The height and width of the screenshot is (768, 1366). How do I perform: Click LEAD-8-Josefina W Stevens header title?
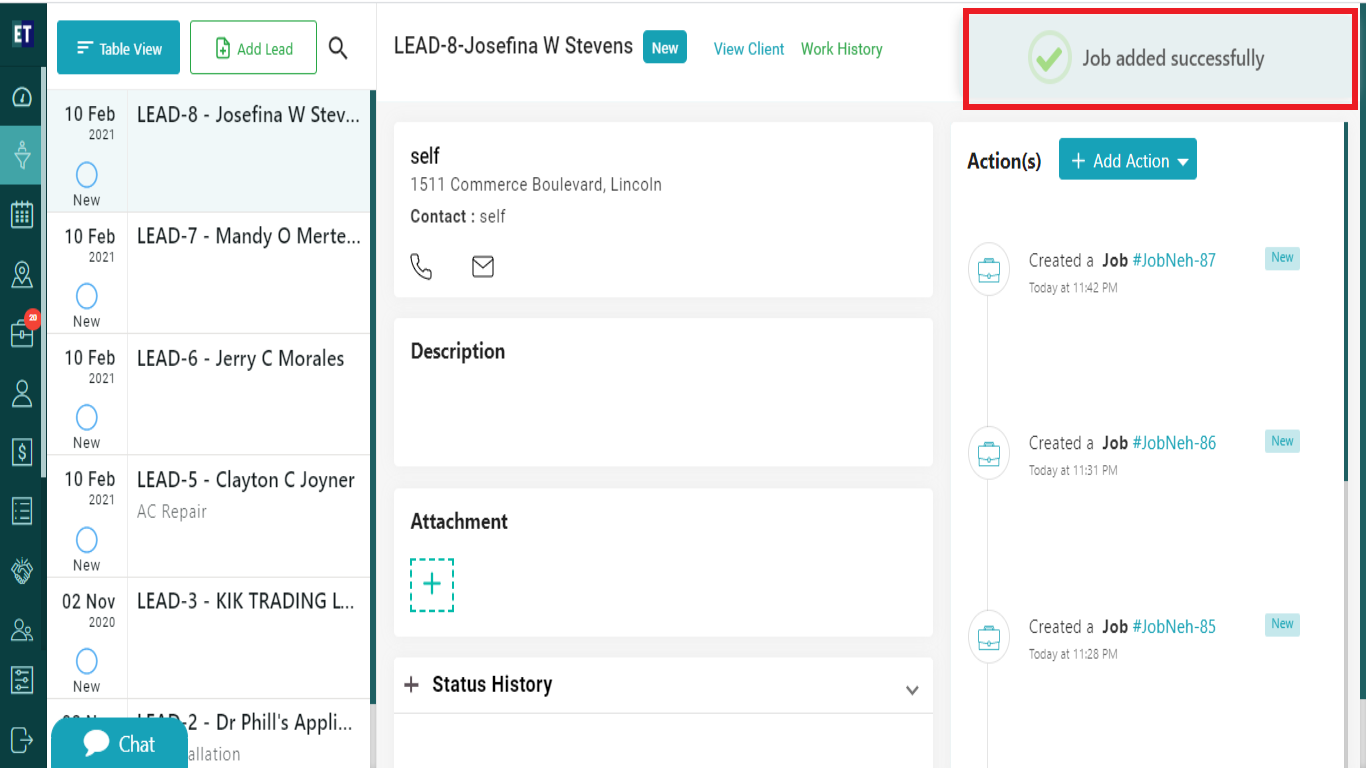coord(513,46)
